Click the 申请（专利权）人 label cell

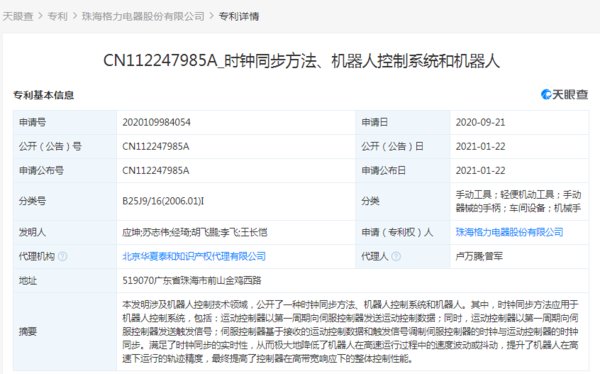[403, 232]
